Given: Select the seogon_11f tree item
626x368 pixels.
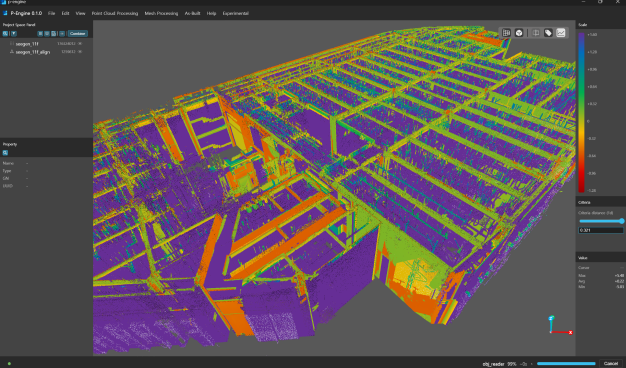Looking at the screenshot, I should click(x=27, y=44).
